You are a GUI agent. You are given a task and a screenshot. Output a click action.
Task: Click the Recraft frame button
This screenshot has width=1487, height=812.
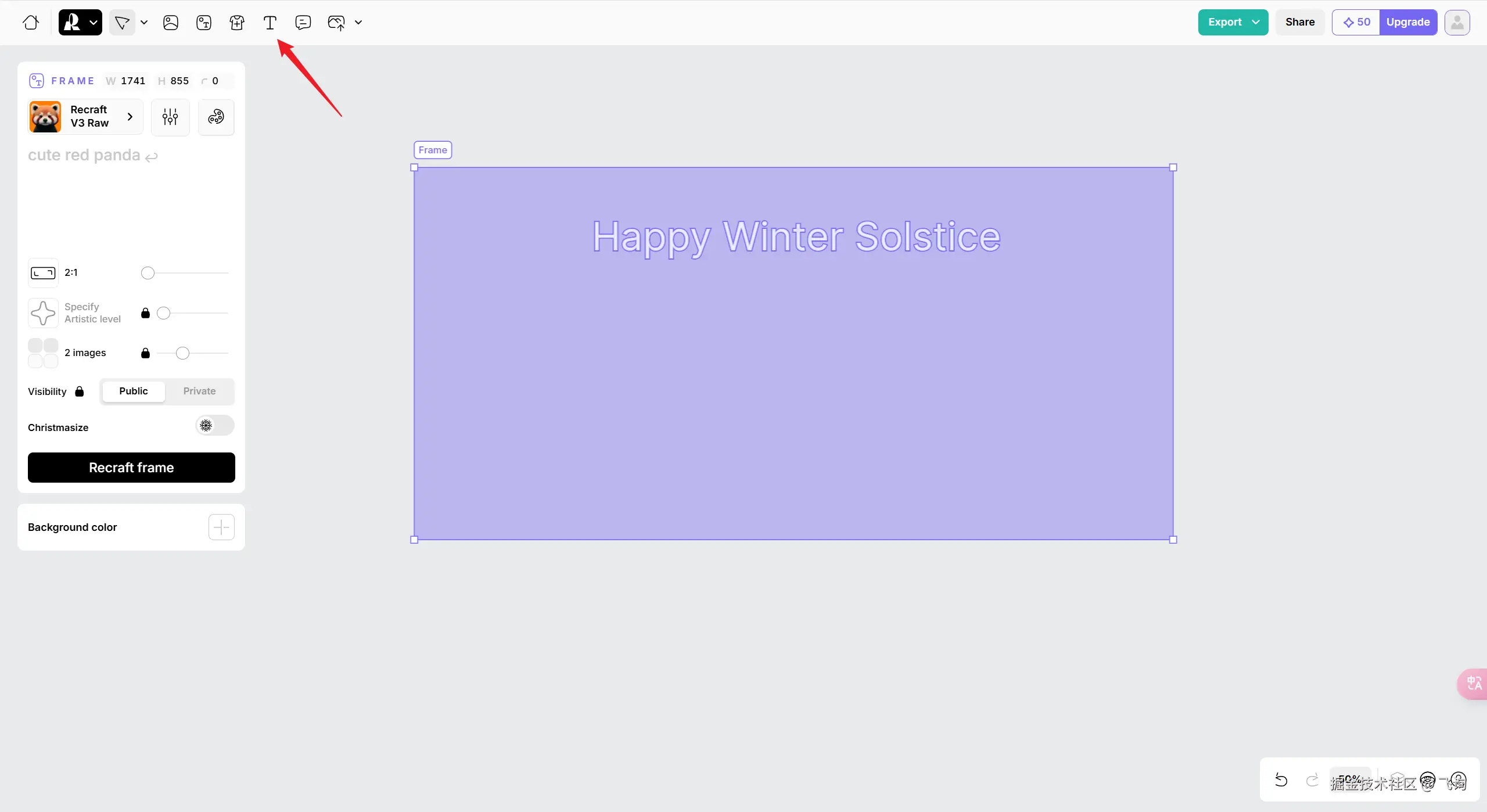click(x=131, y=468)
